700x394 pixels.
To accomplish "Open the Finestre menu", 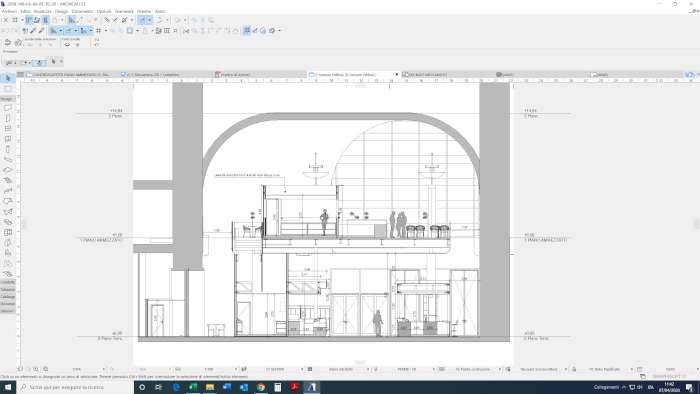I will point(144,11).
